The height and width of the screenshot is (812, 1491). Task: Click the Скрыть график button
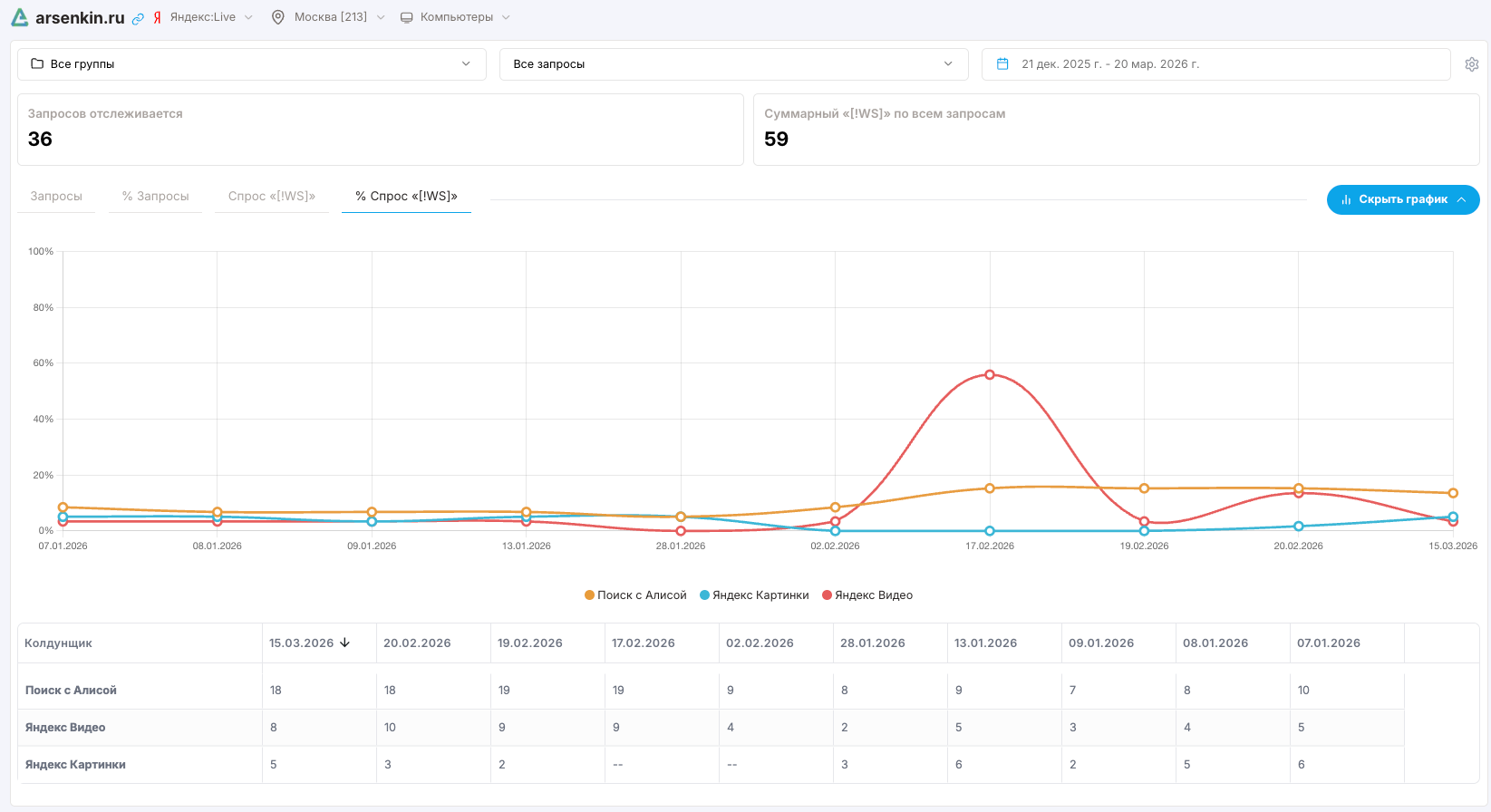coord(1402,199)
